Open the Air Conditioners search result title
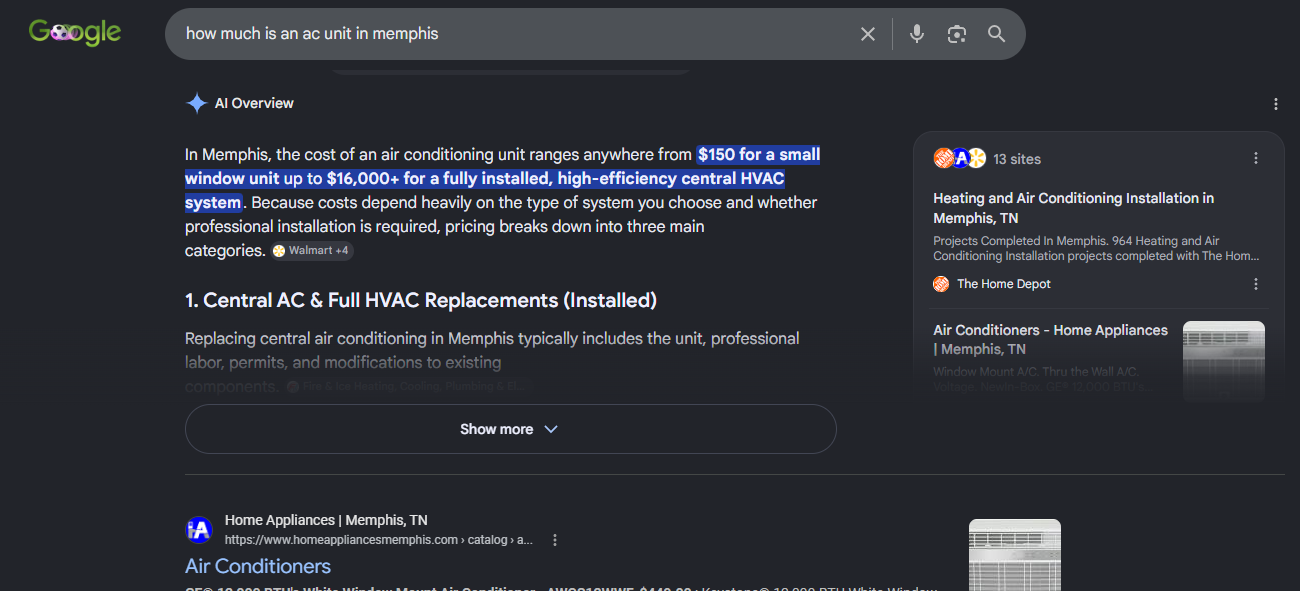Viewport: 1300px width, 591px height. 258,566
